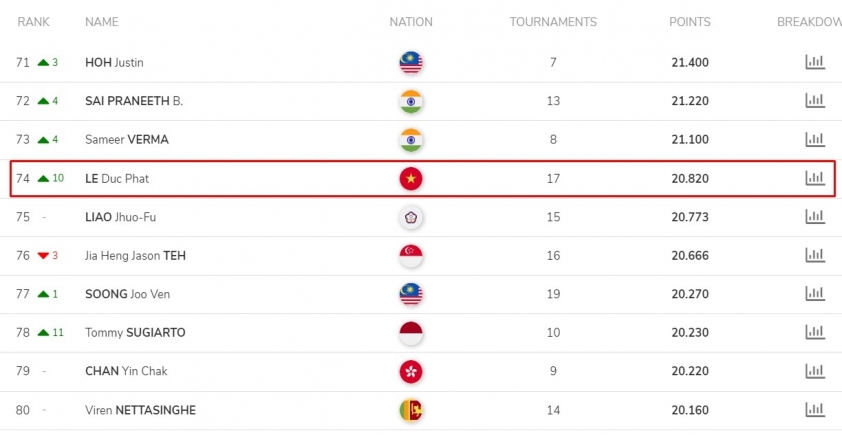Show LE Duc Phat points breakdown icon
The width and height of the screenshot is (842, 435).
coord(815,178)
